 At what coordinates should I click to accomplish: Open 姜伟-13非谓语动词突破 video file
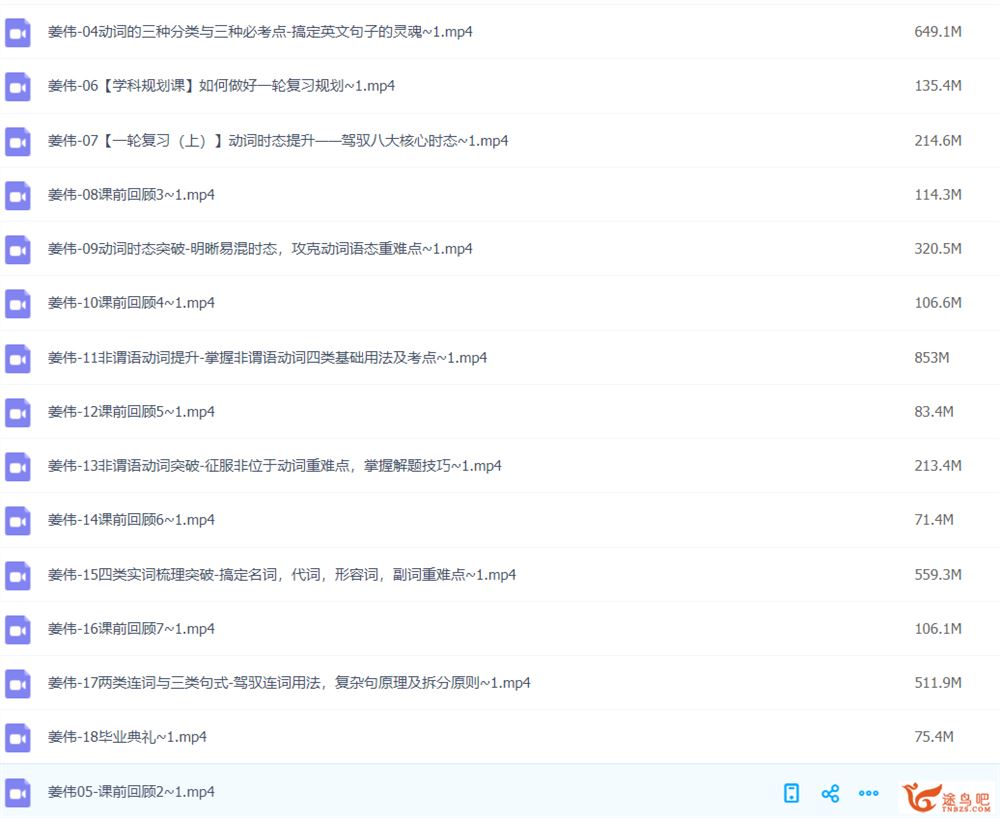point(275,466)
